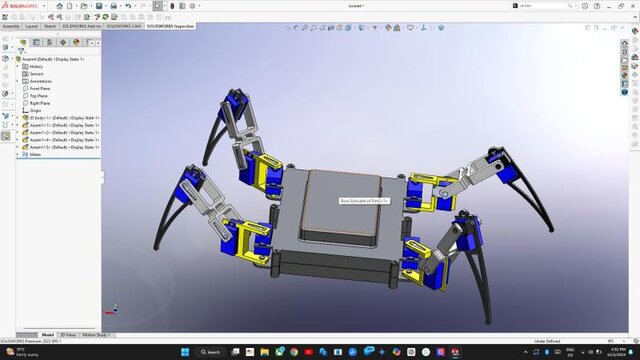Expand the Assem1<1> subassembly node

[x=18, y=125]
